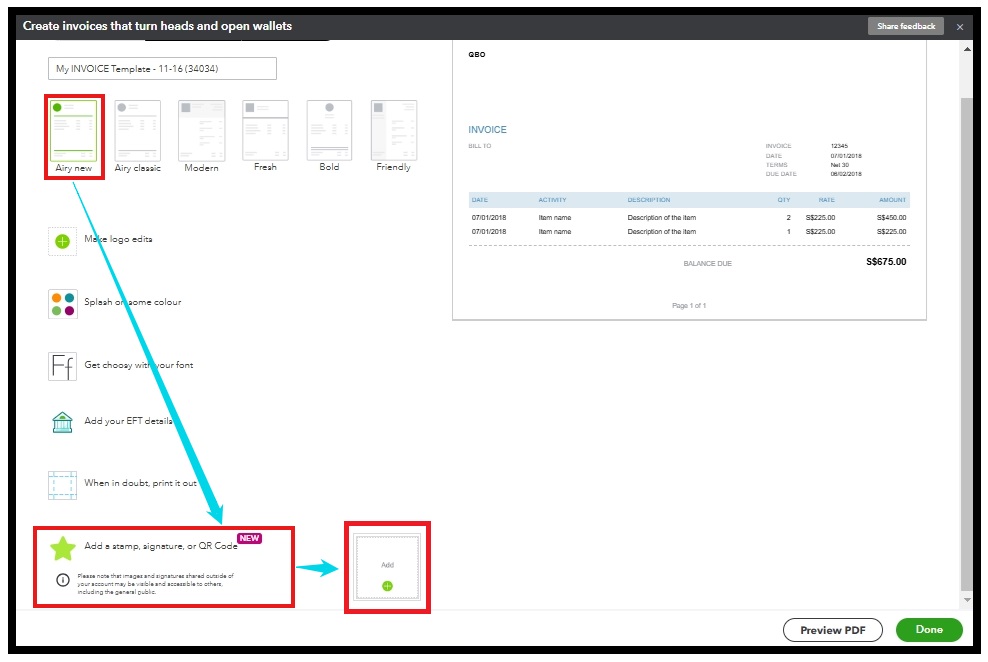Select the Bold invoice design
The height and width of the screenshot is (662, 988).
329,125
